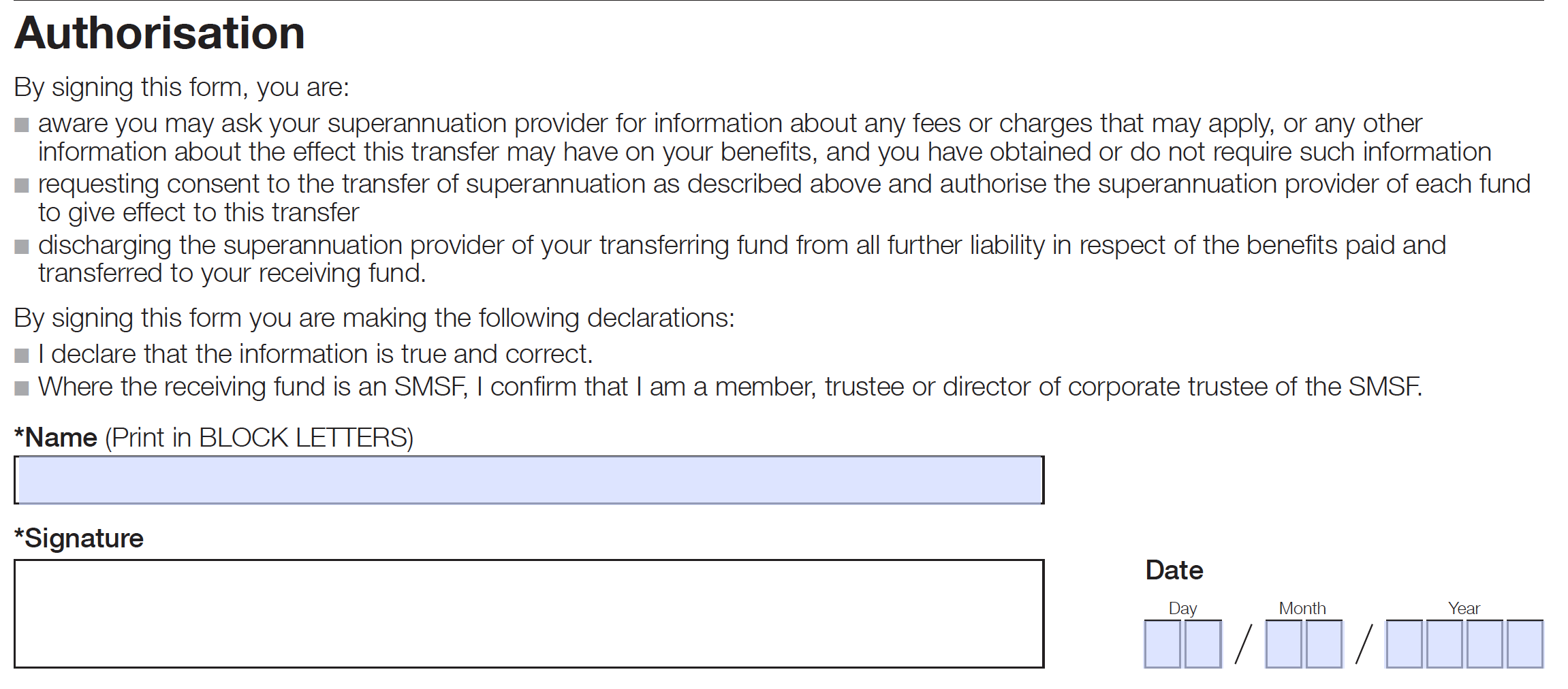Select the second Month digit box

[1324, 644]
